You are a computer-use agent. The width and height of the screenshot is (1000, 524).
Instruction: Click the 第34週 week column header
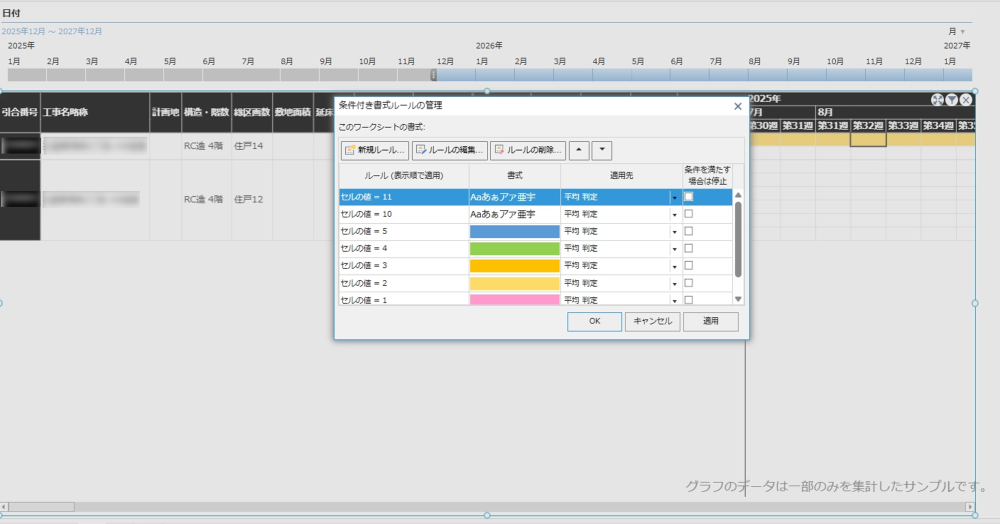point(938,126)
